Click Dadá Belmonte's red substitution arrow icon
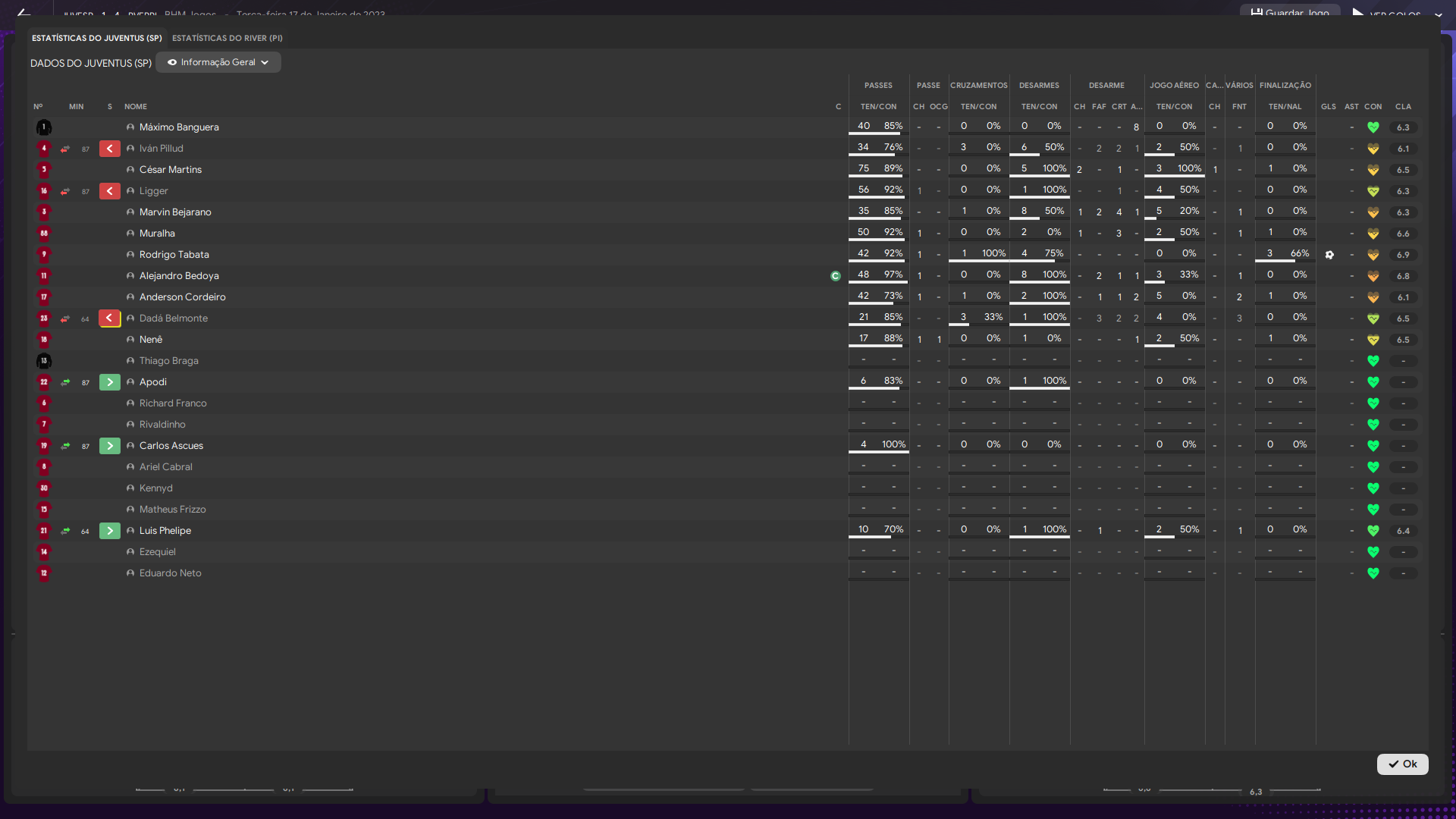This screenshot has width=1456, height=819. click(110, 318)
